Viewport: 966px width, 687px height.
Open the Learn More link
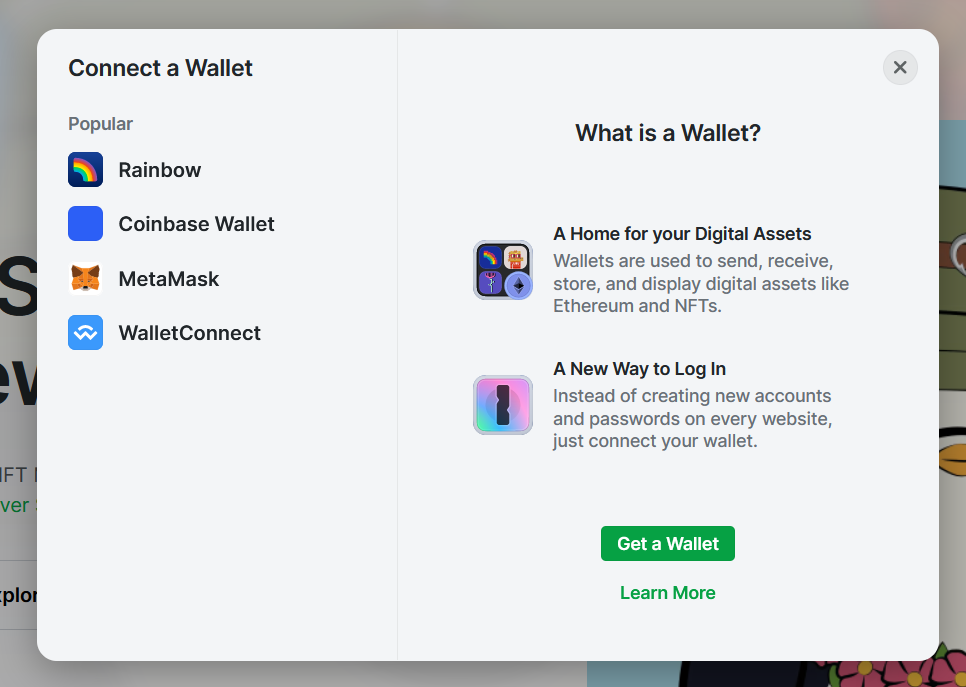668,593
